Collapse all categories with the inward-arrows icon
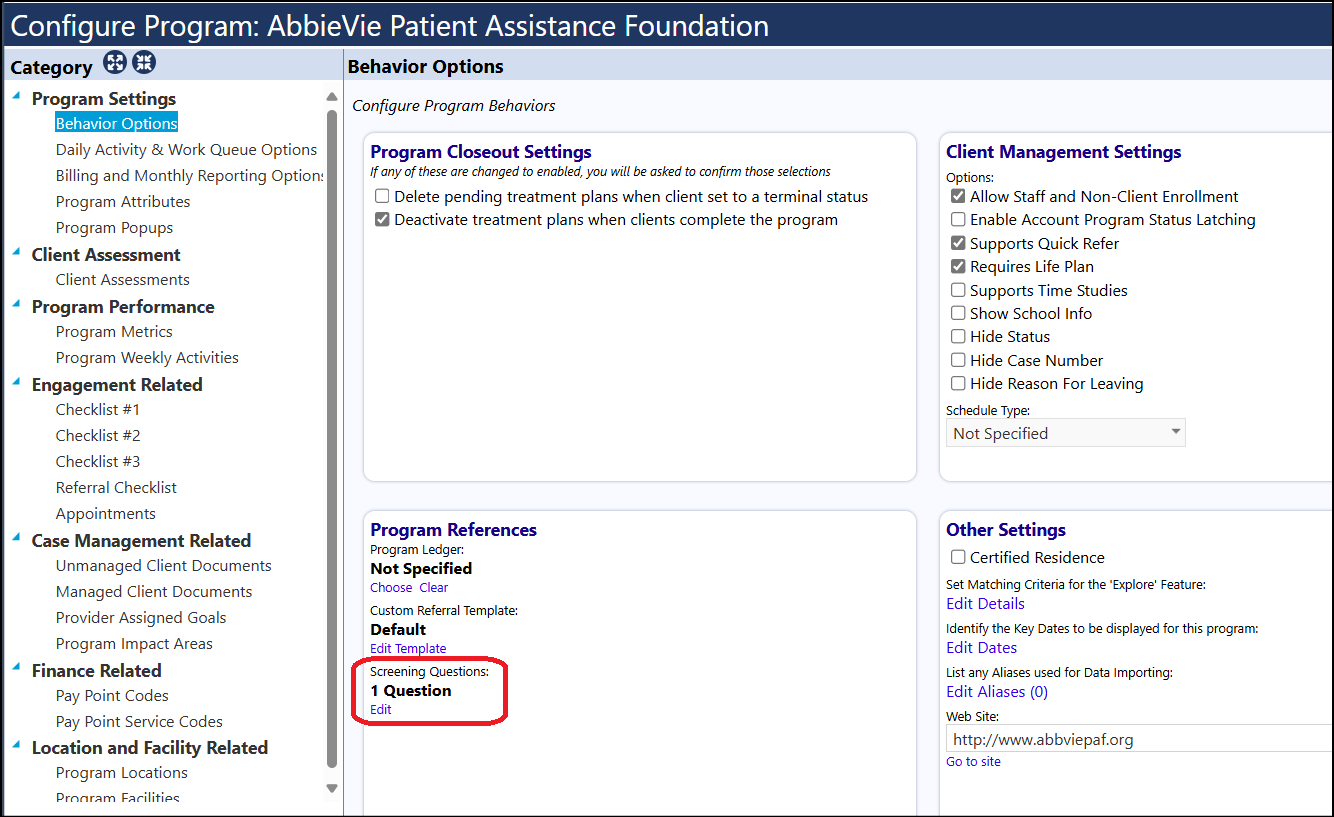 click(x=144, y=64)
